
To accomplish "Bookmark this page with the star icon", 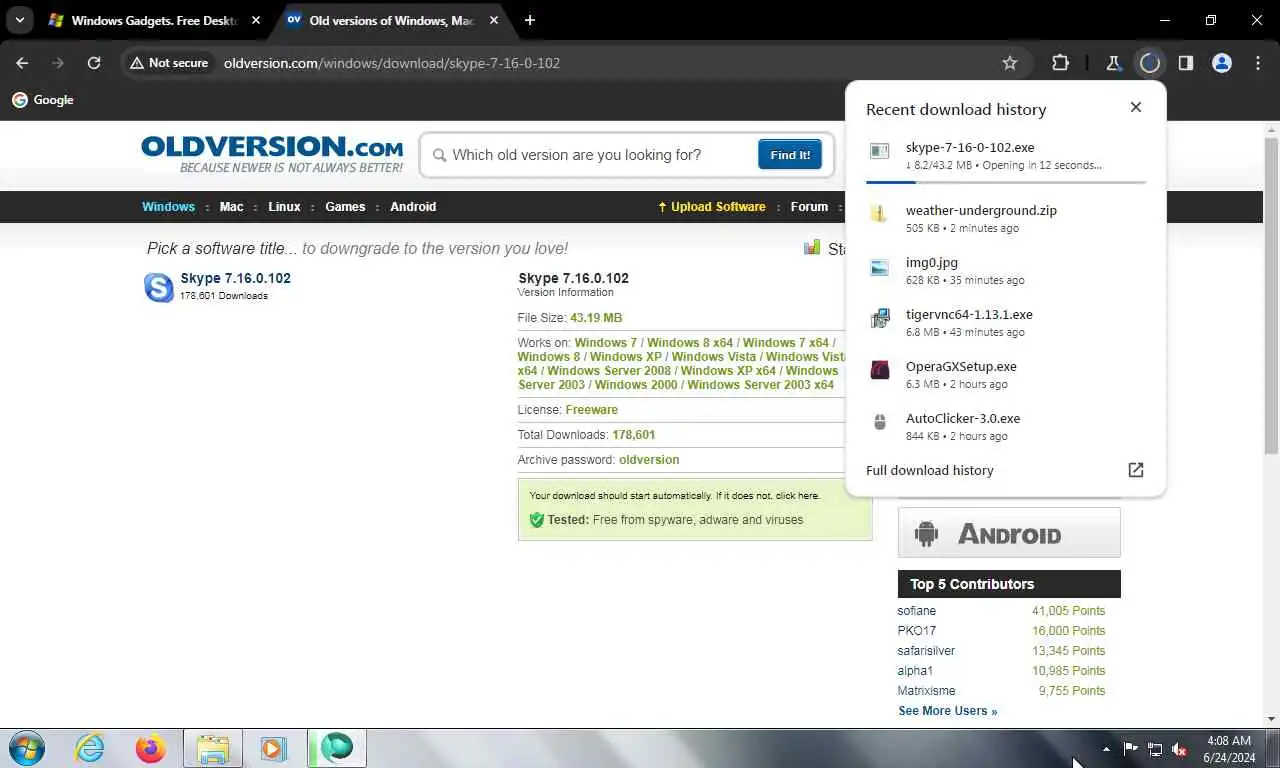I will coord(1010,63).
